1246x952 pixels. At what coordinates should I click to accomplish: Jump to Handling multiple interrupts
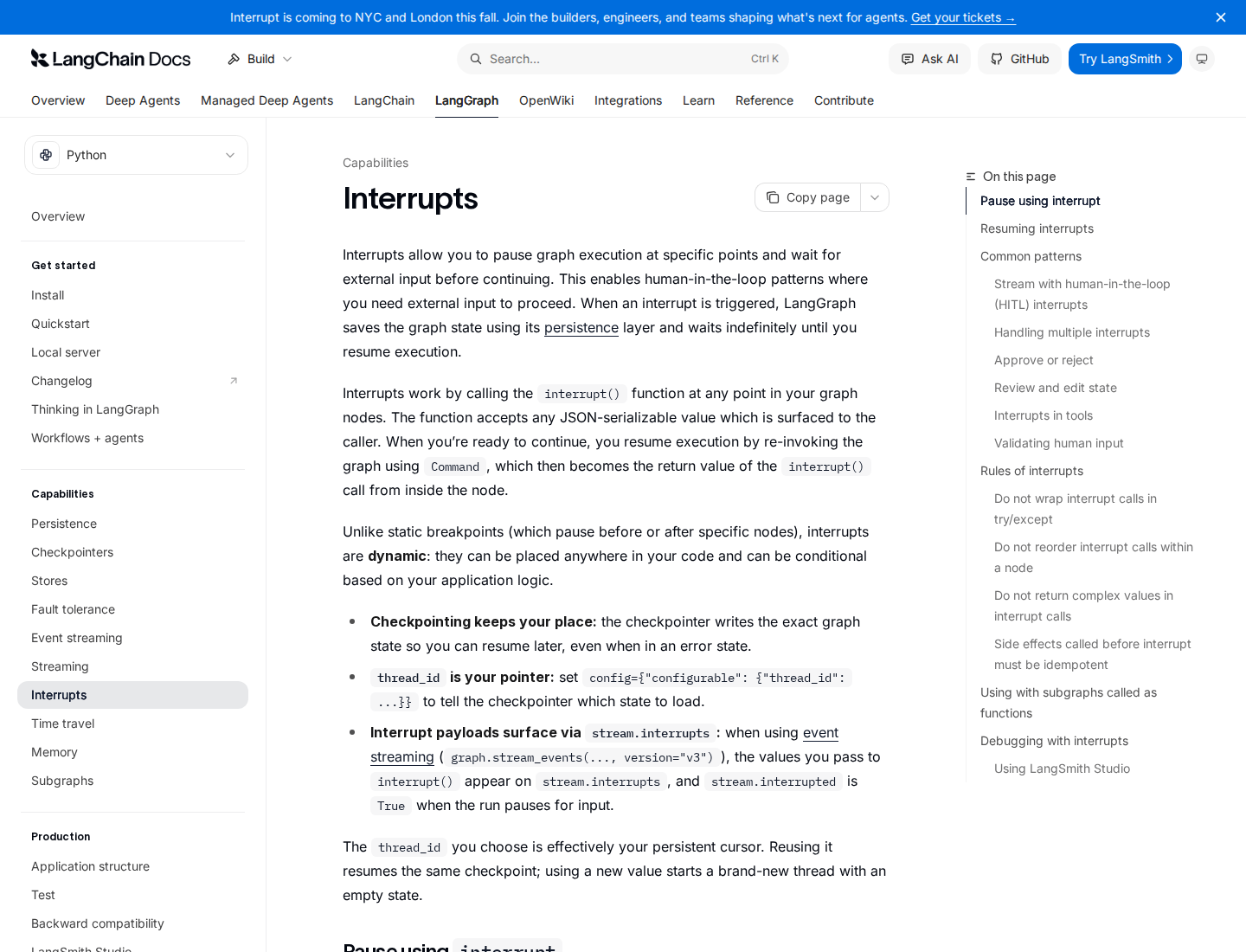coord(1072,332)
